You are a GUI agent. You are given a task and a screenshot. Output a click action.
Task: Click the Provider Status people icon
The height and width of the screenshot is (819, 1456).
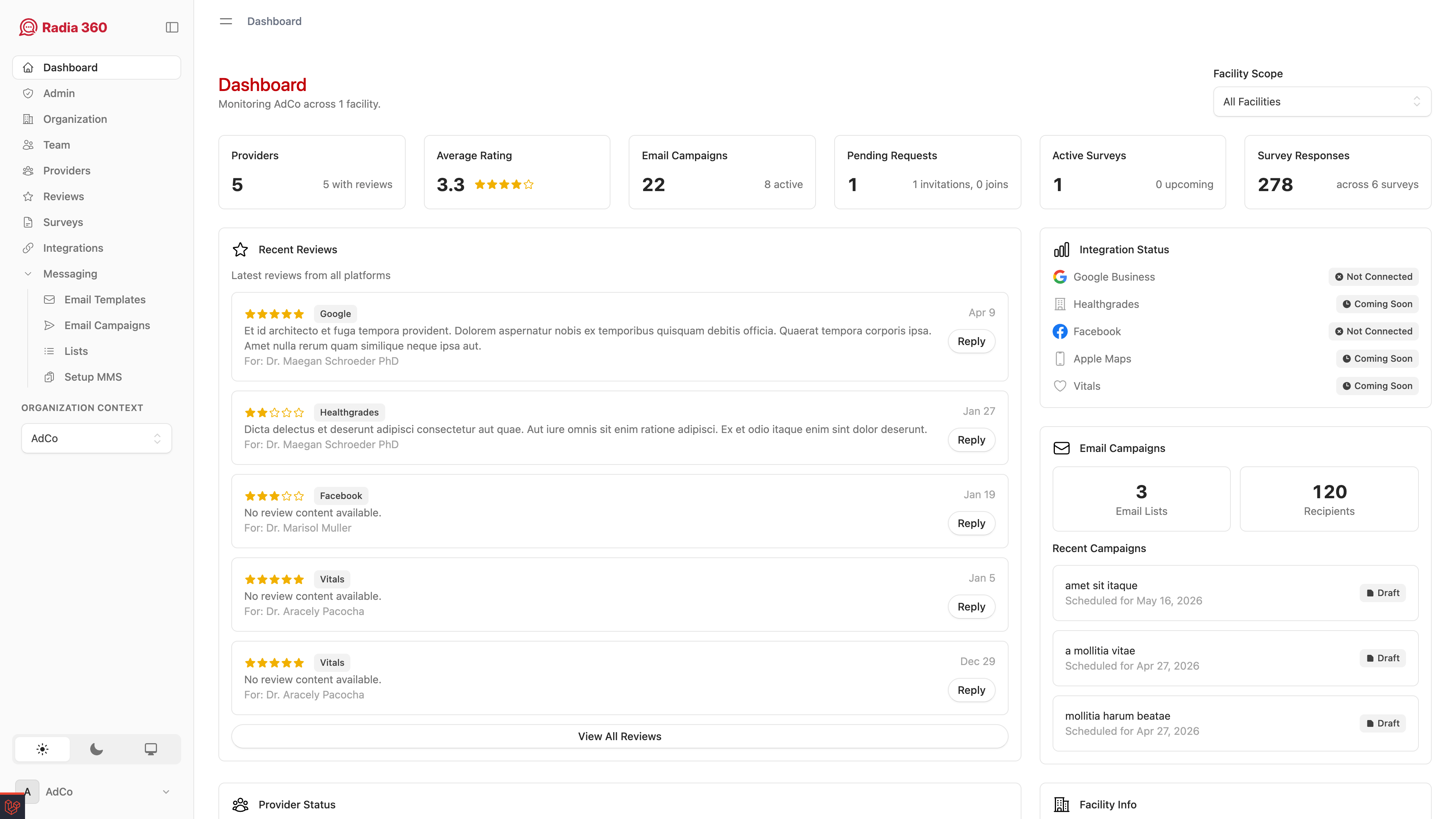pyautogui.click(x=240, y=804)
